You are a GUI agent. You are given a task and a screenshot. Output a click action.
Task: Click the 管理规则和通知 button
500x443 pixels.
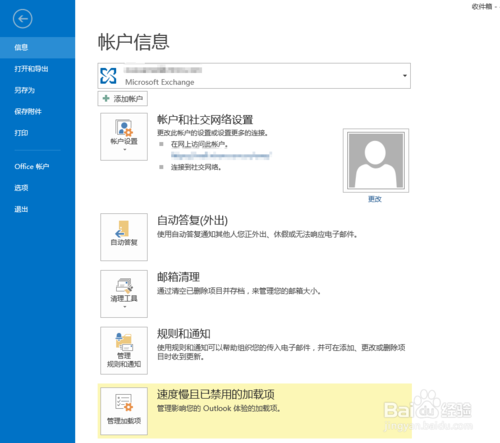click(124, 350)
